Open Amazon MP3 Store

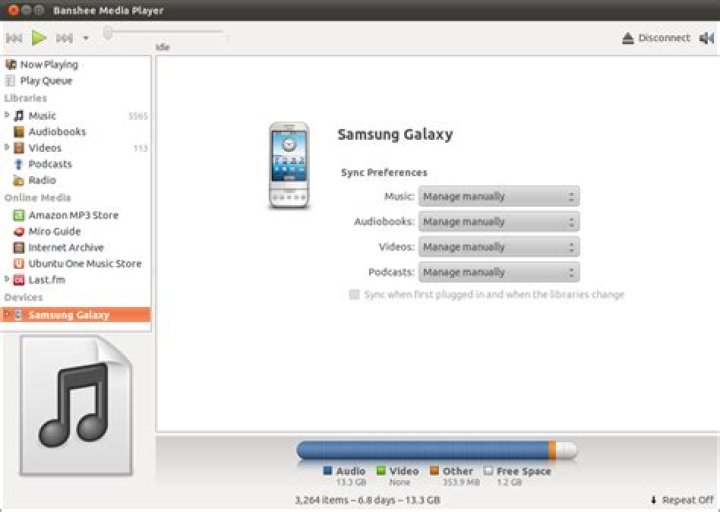click(73, 215)
